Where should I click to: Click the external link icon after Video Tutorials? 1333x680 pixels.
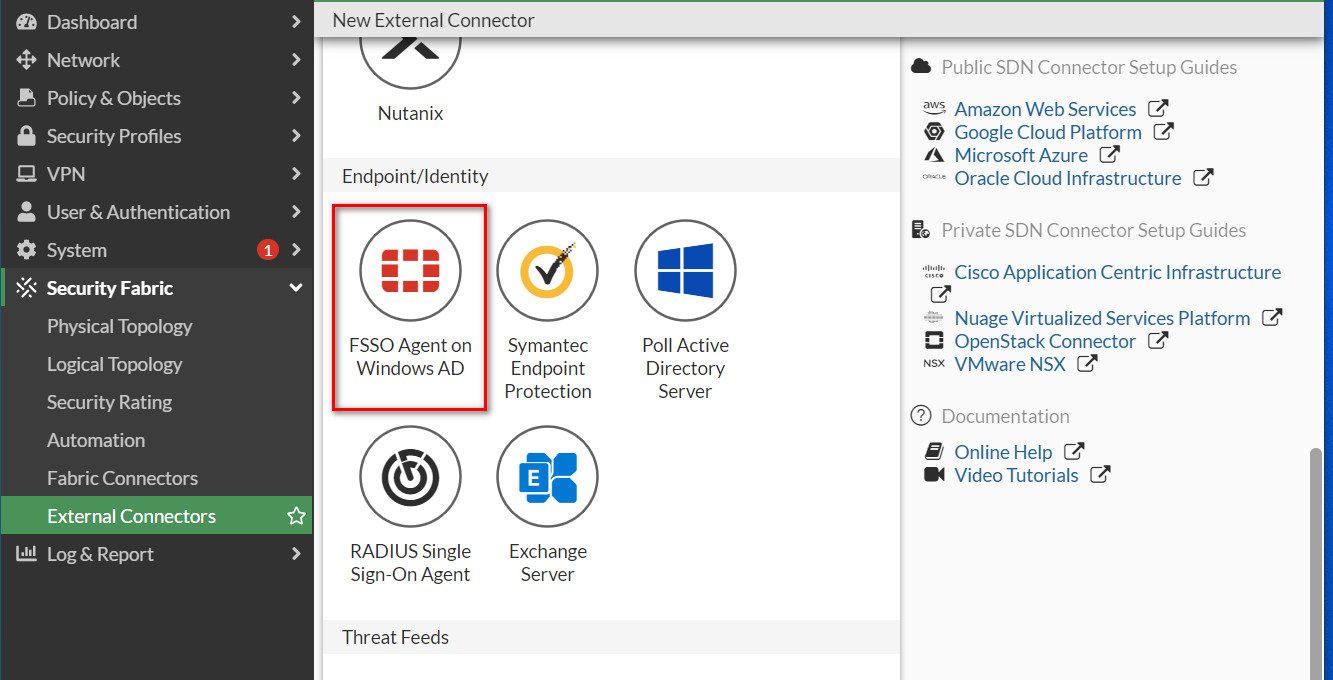pyautogui.click(x=1100, y=474)
